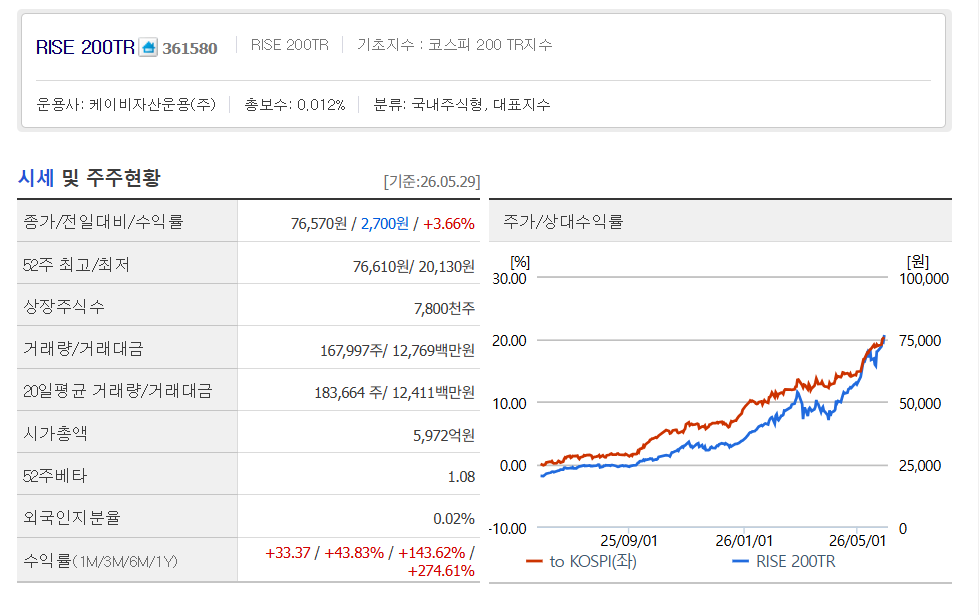Click the 1Y return +274.61%
979x615 pixels.
441,571
